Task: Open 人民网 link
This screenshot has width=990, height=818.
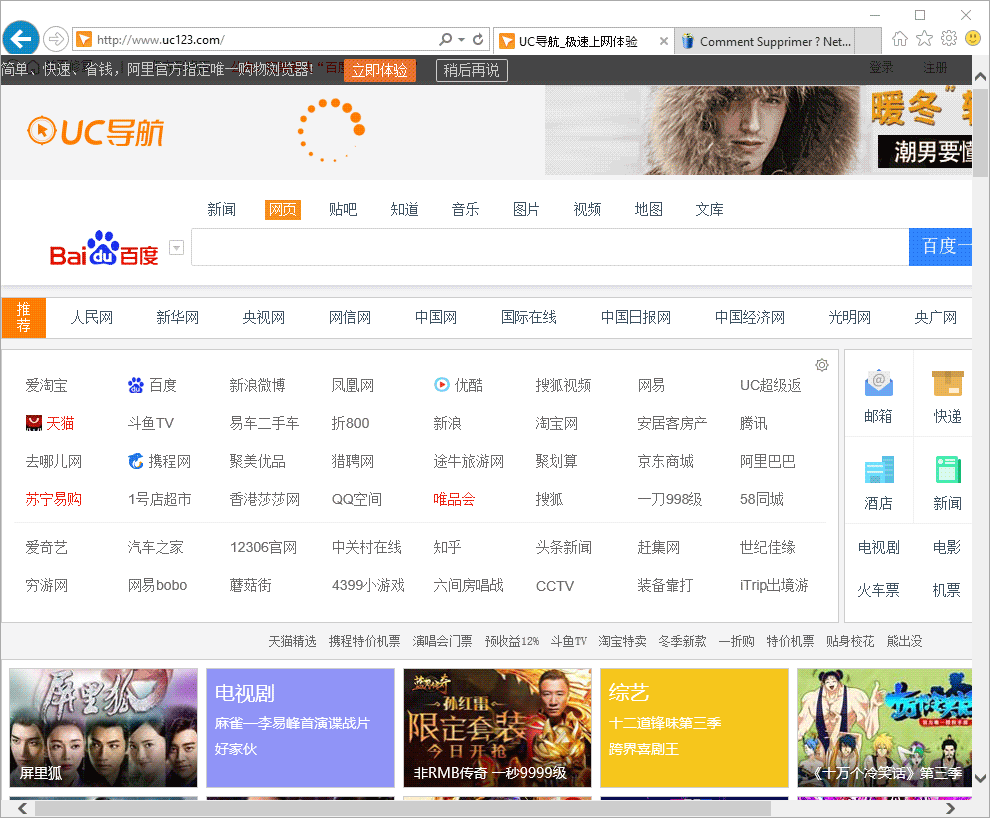Action: coord(92,317)
